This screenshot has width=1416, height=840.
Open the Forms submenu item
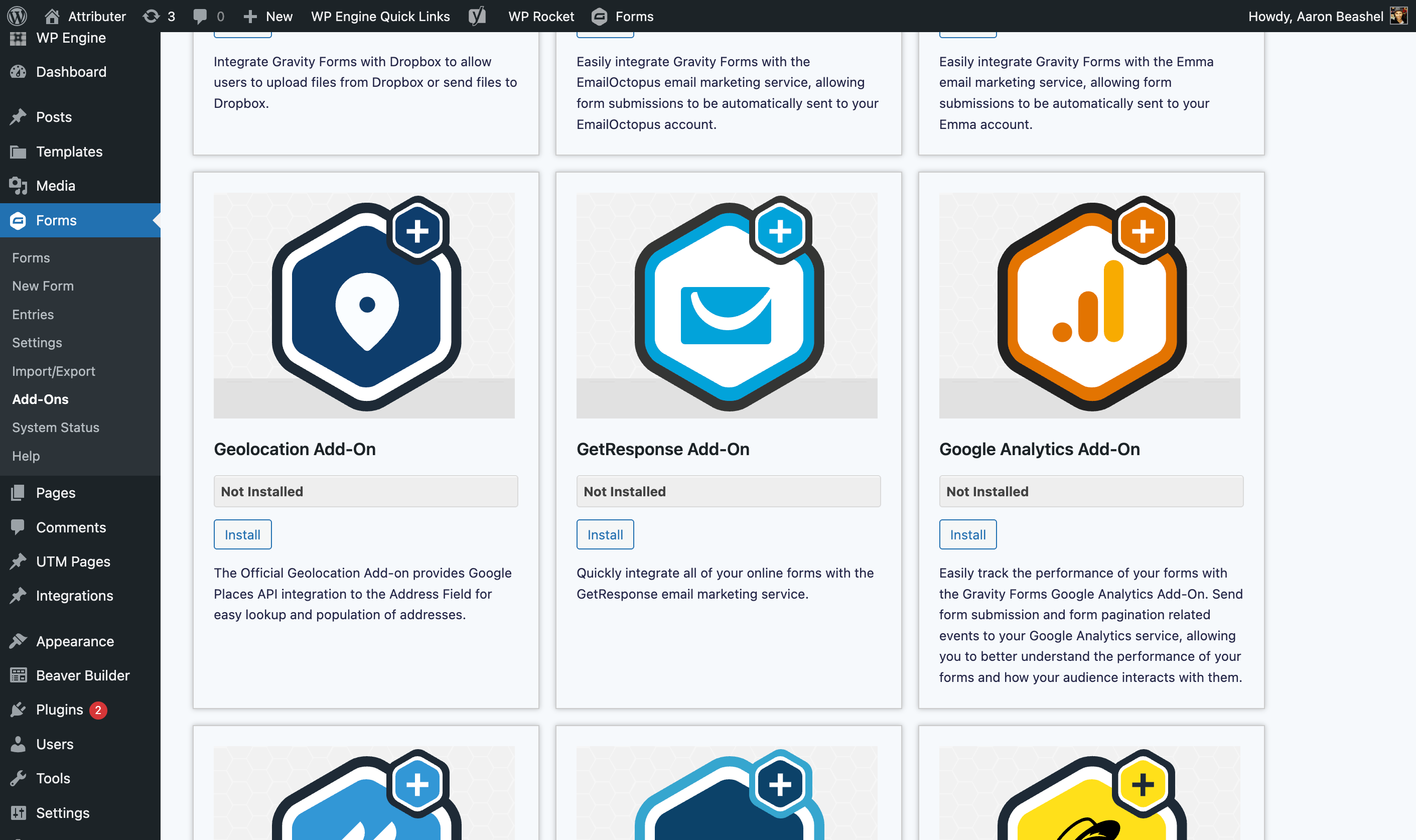[x=31, y=257]
